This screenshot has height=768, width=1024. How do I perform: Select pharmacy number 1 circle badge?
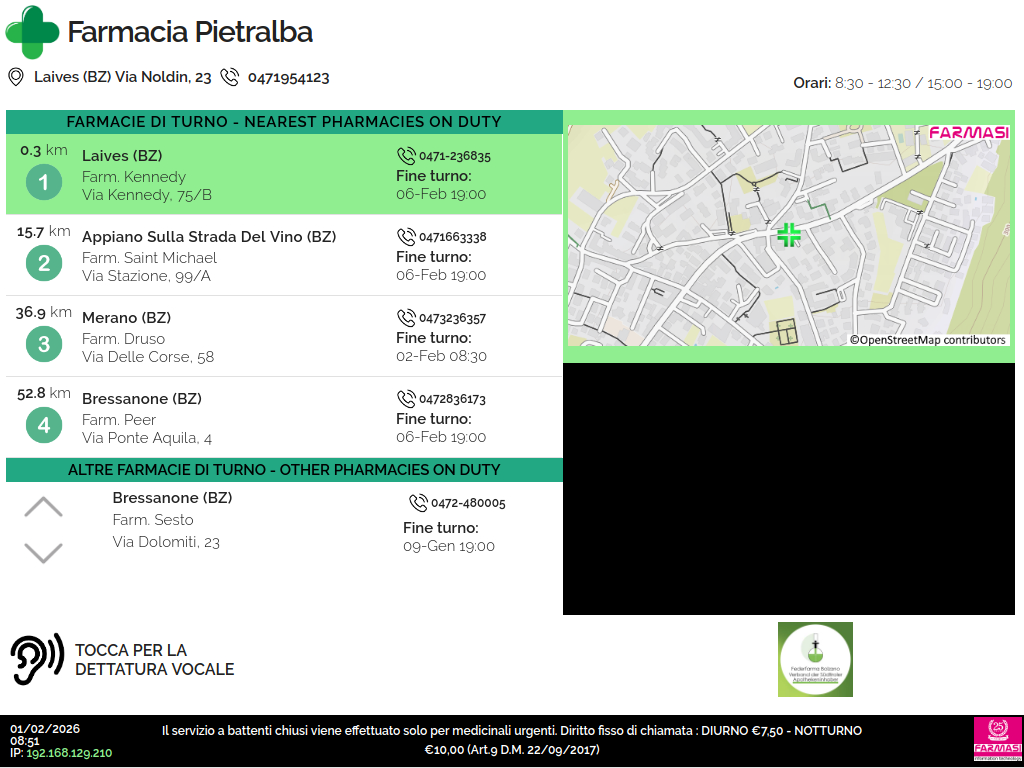pos(43,183)
